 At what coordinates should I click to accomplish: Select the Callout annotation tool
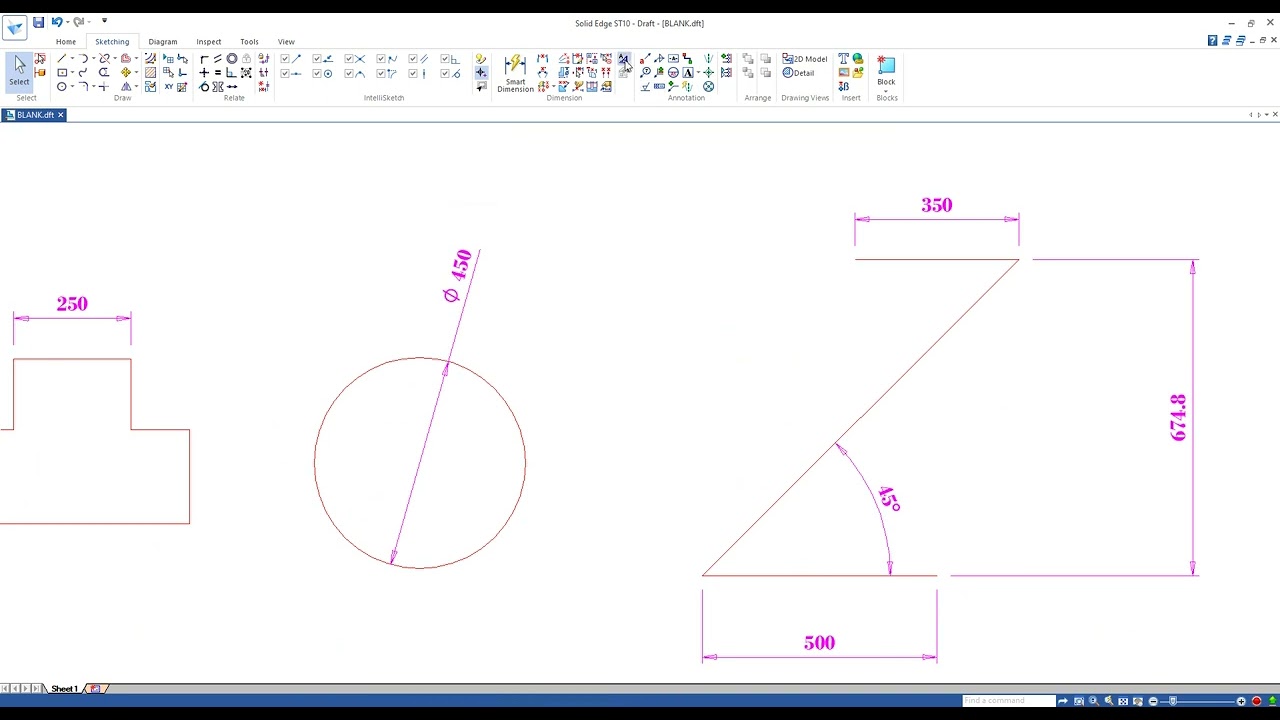[646, 58]
